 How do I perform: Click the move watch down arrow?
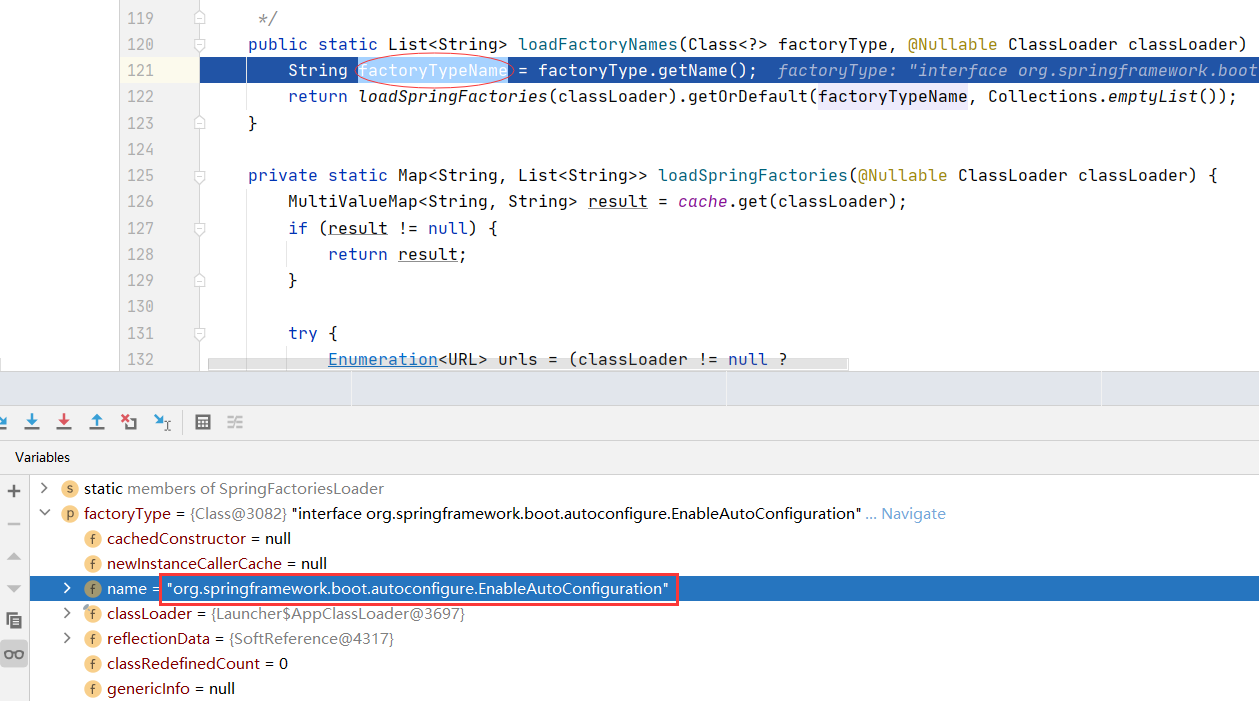click(14, 588)
